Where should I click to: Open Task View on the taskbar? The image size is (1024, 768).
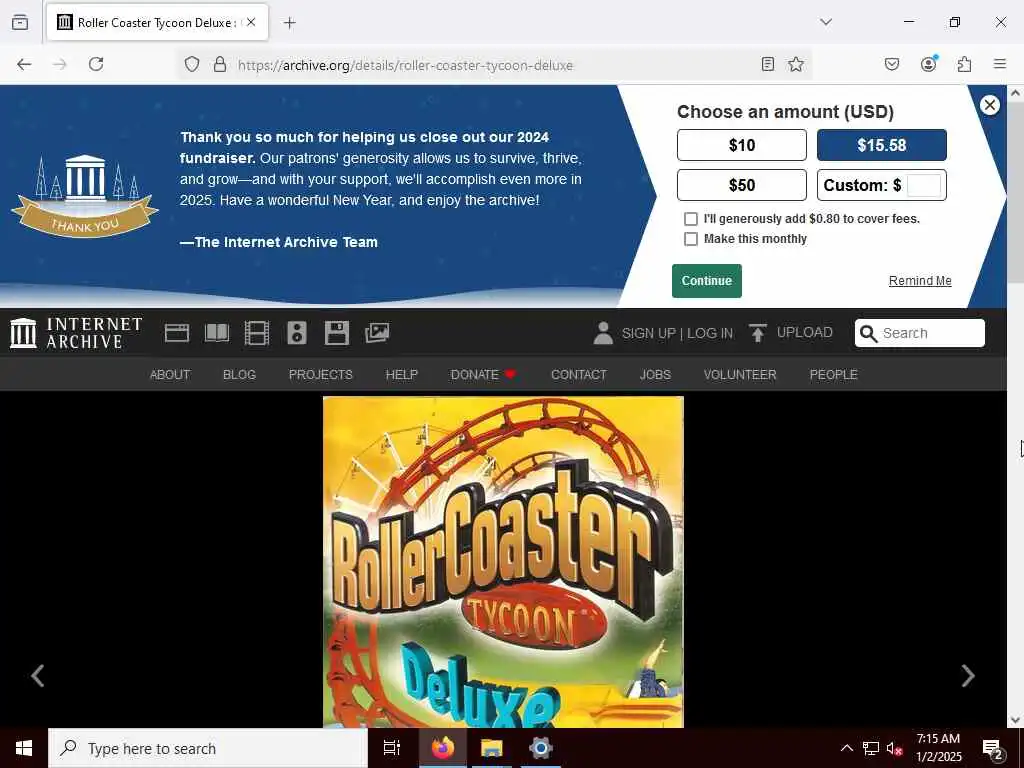click(391, 748)
